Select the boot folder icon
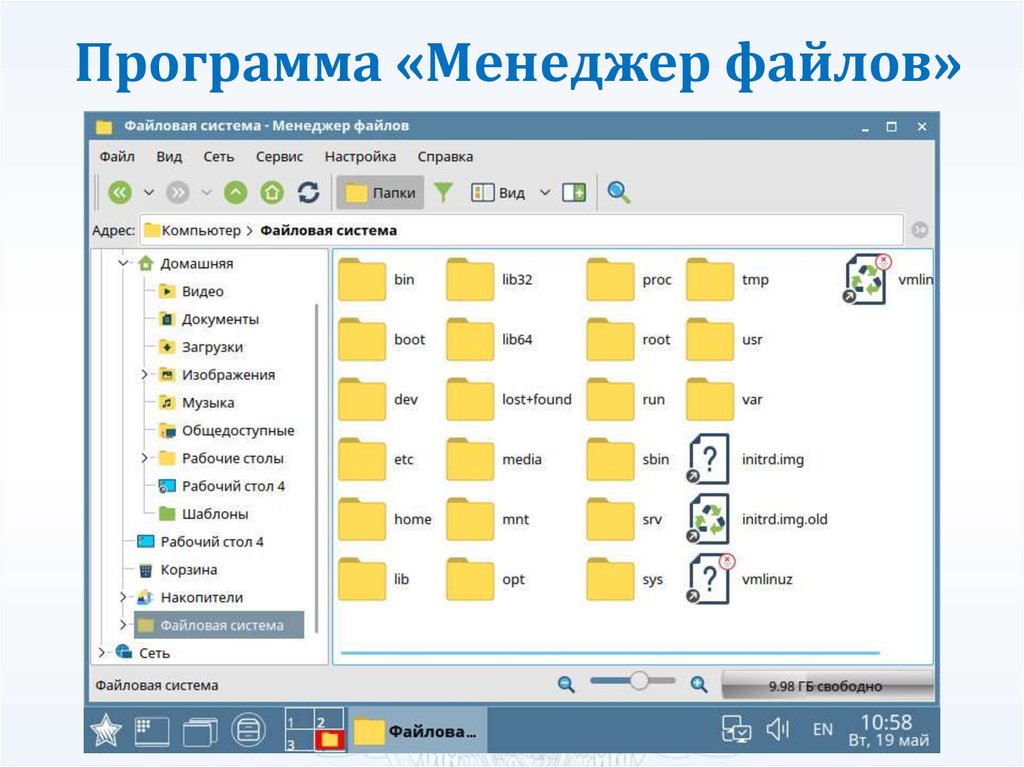The width and height of the screenshot is (1024, 767). tap(362, 340)
